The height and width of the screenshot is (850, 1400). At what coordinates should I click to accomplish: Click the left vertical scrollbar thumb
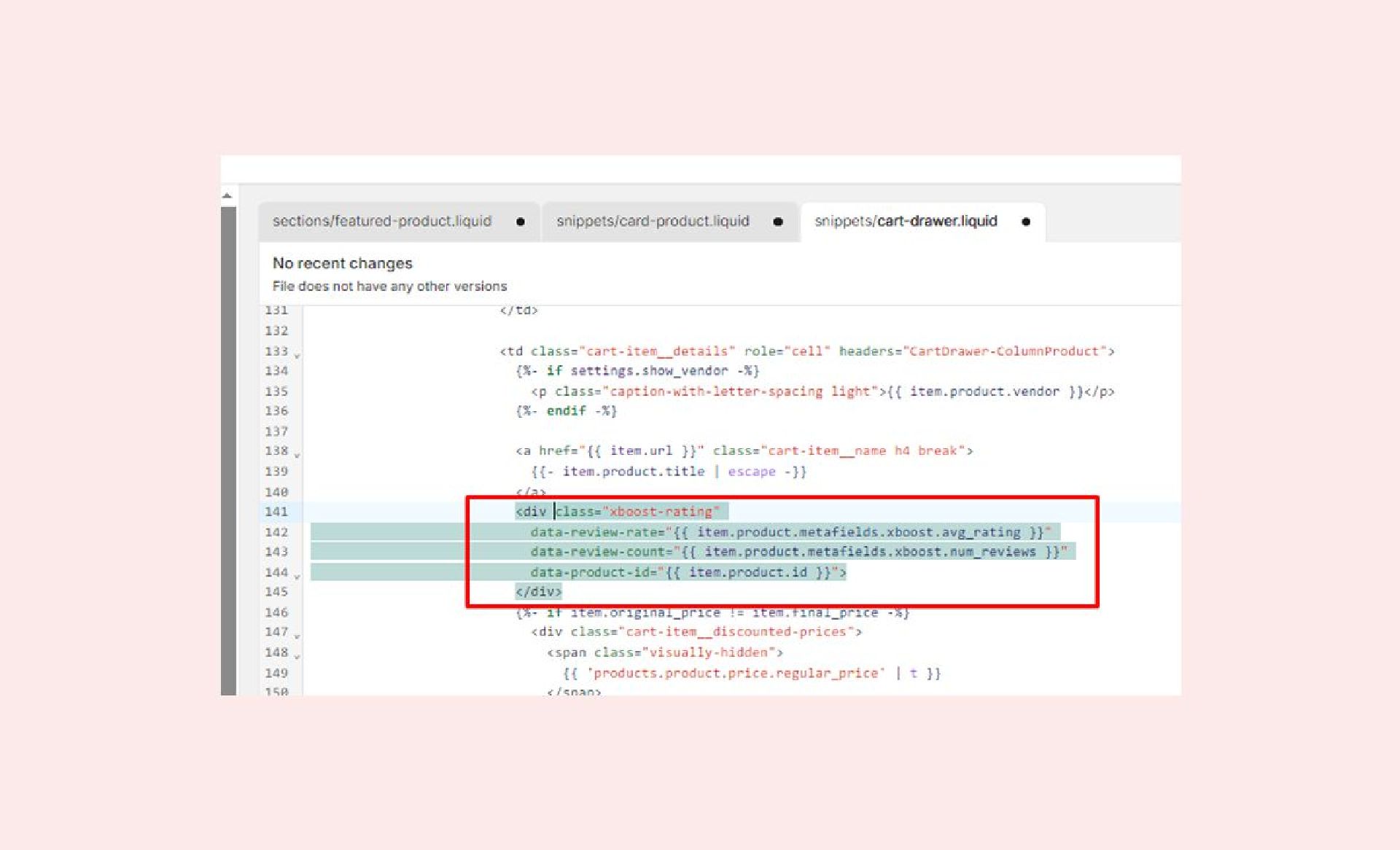point(228,452)
